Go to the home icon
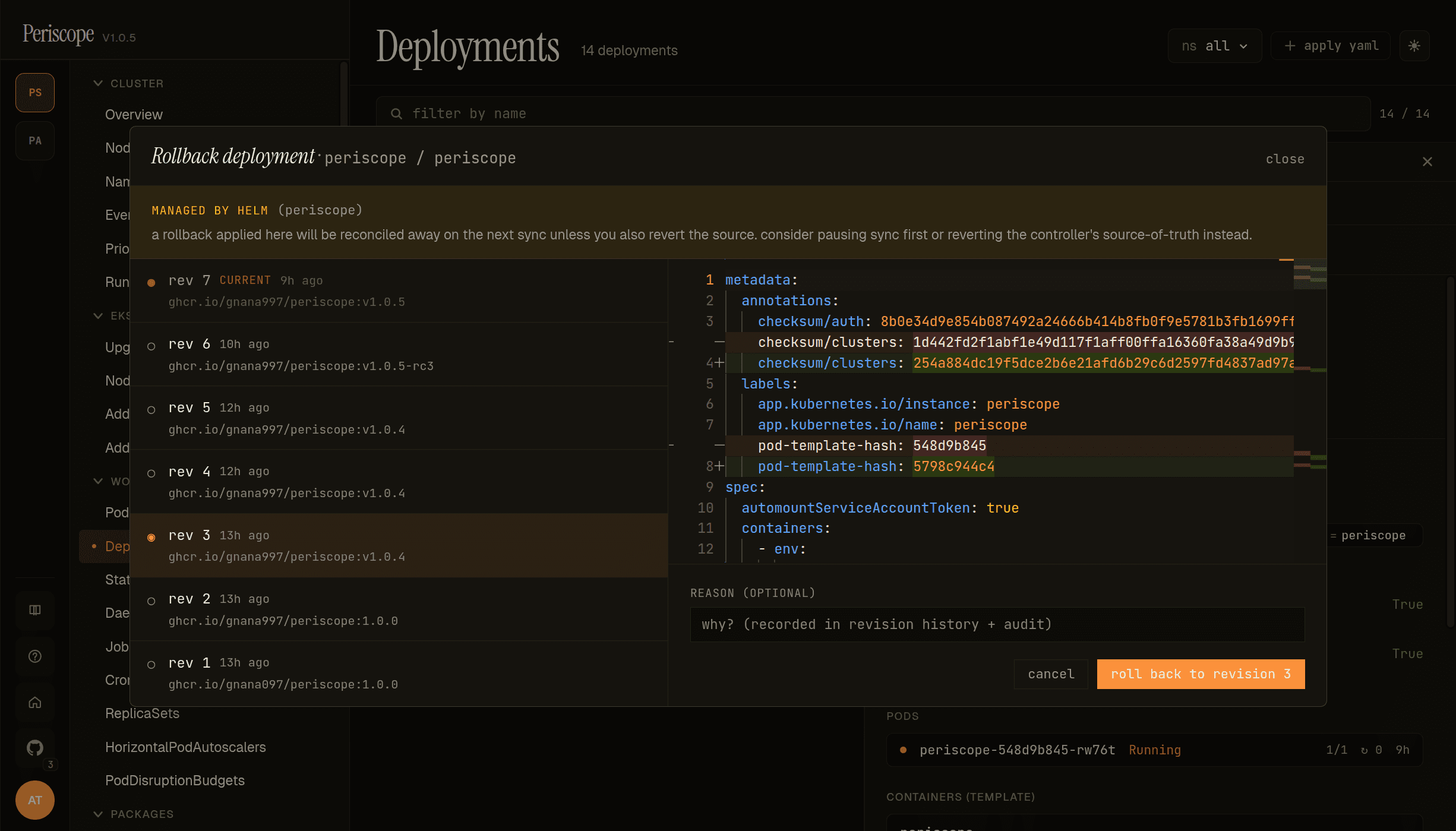 35,703
